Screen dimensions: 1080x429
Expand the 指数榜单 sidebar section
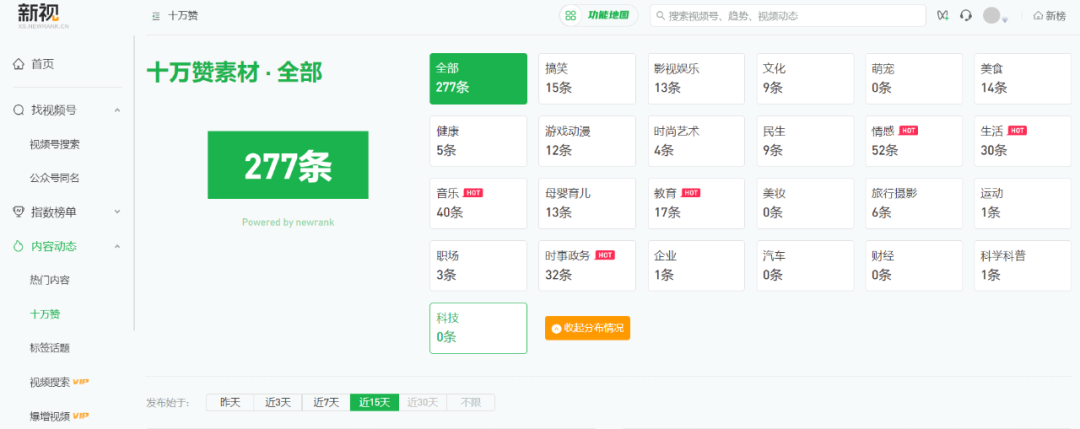117,212
